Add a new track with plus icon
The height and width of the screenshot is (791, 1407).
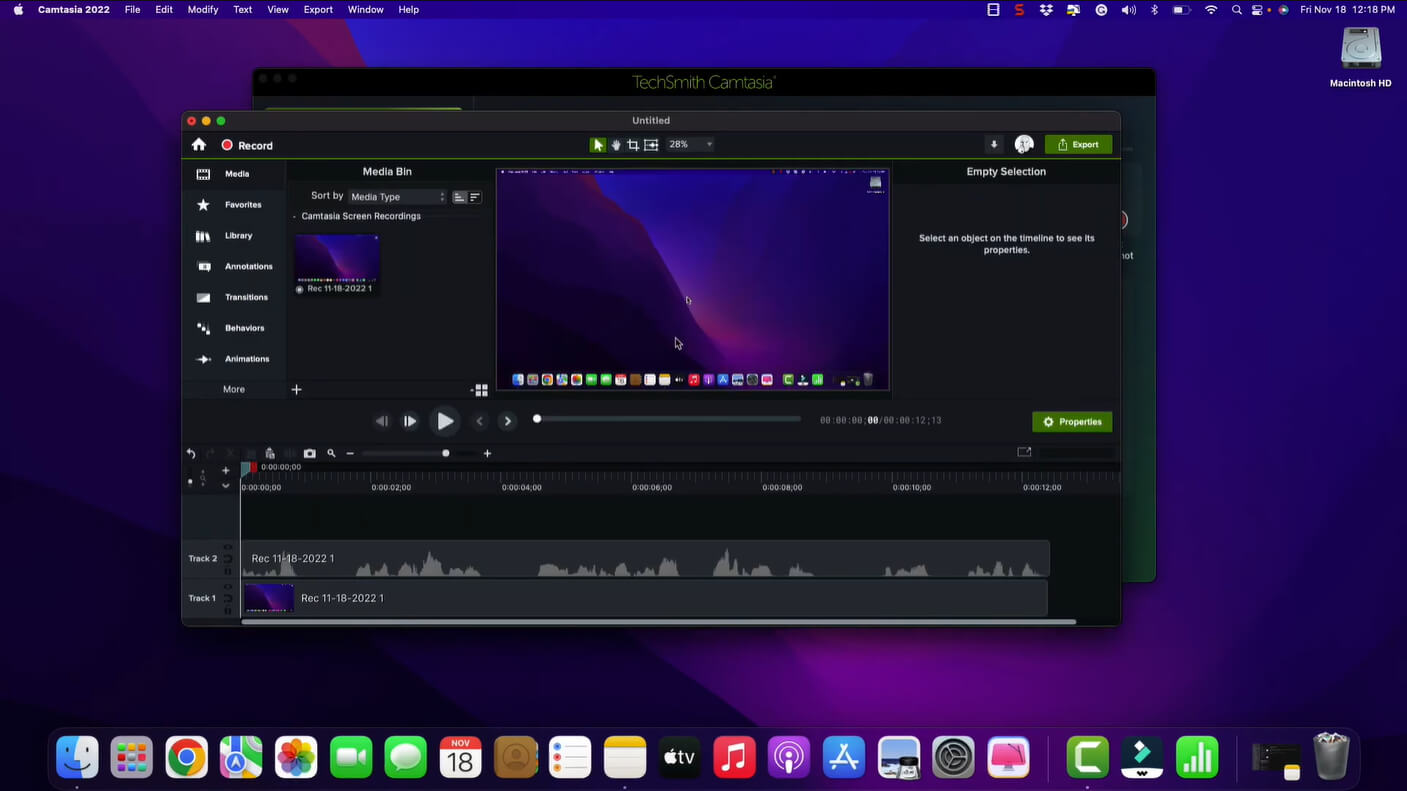pyautogui.click(x=226, y=470)
